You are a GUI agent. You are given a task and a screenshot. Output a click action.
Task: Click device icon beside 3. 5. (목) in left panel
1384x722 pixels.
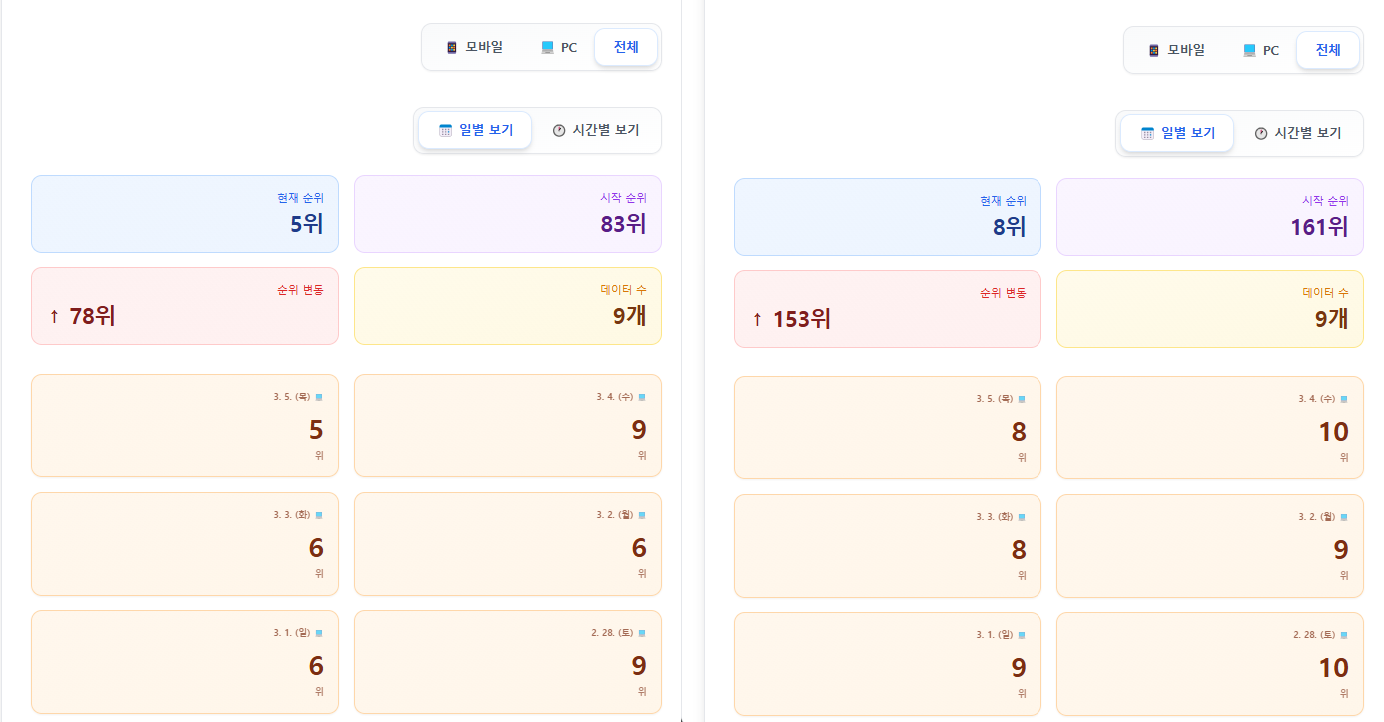319,397
